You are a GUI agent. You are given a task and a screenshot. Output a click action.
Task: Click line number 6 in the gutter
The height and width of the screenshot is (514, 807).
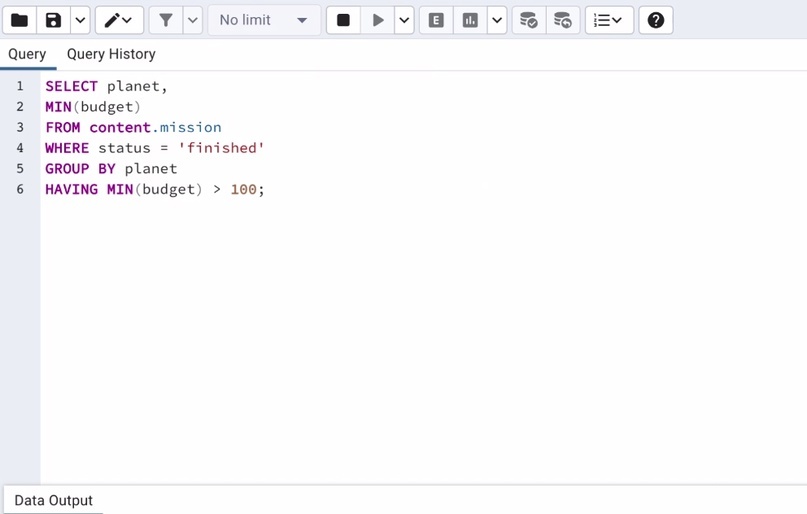tap(20, 189)
